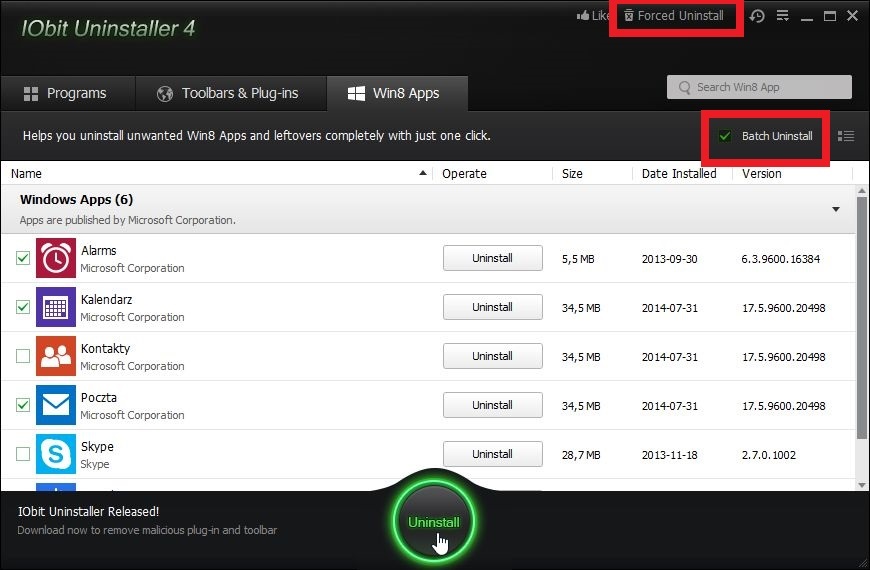
Task: Uncheck the Poczta checkbox
Action: pos(23,405)
